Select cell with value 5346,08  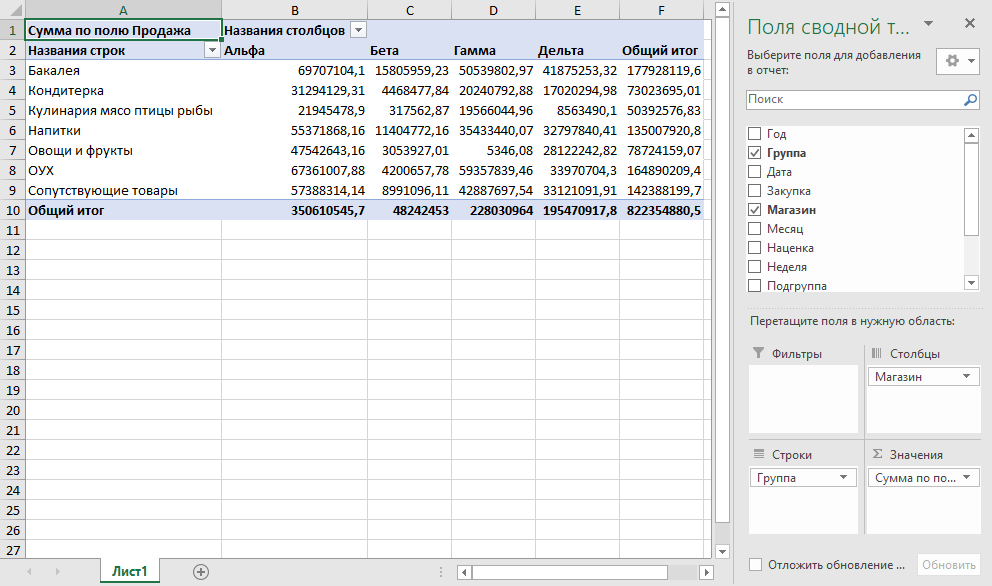493,151
